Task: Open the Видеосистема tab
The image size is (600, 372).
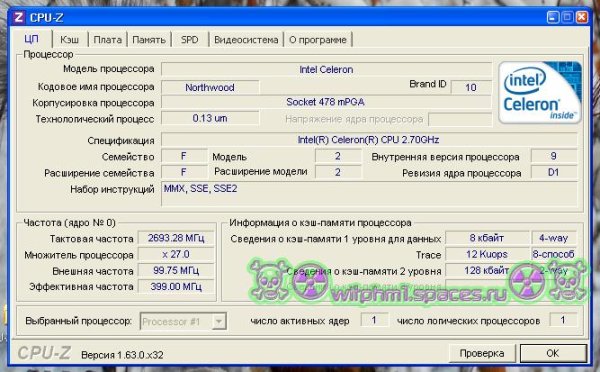Action: [x=246, y=39]
